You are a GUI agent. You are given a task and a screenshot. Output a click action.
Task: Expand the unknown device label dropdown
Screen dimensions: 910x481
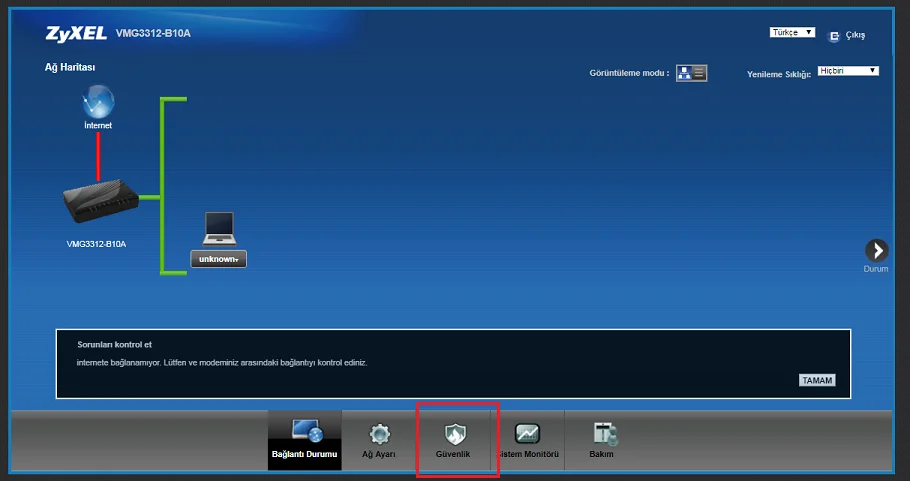tap(218, 259)
